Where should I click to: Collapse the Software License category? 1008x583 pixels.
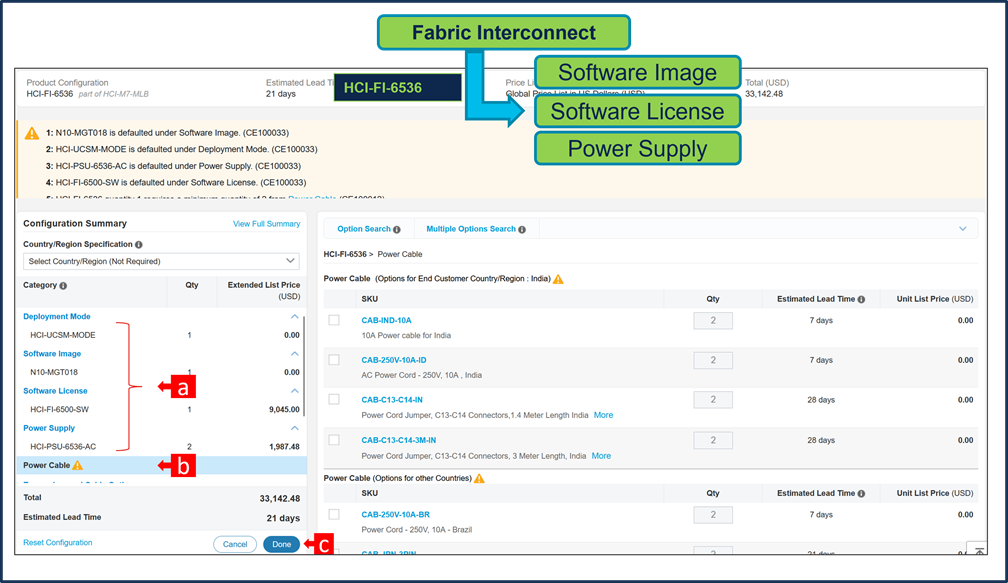point(294,391)
